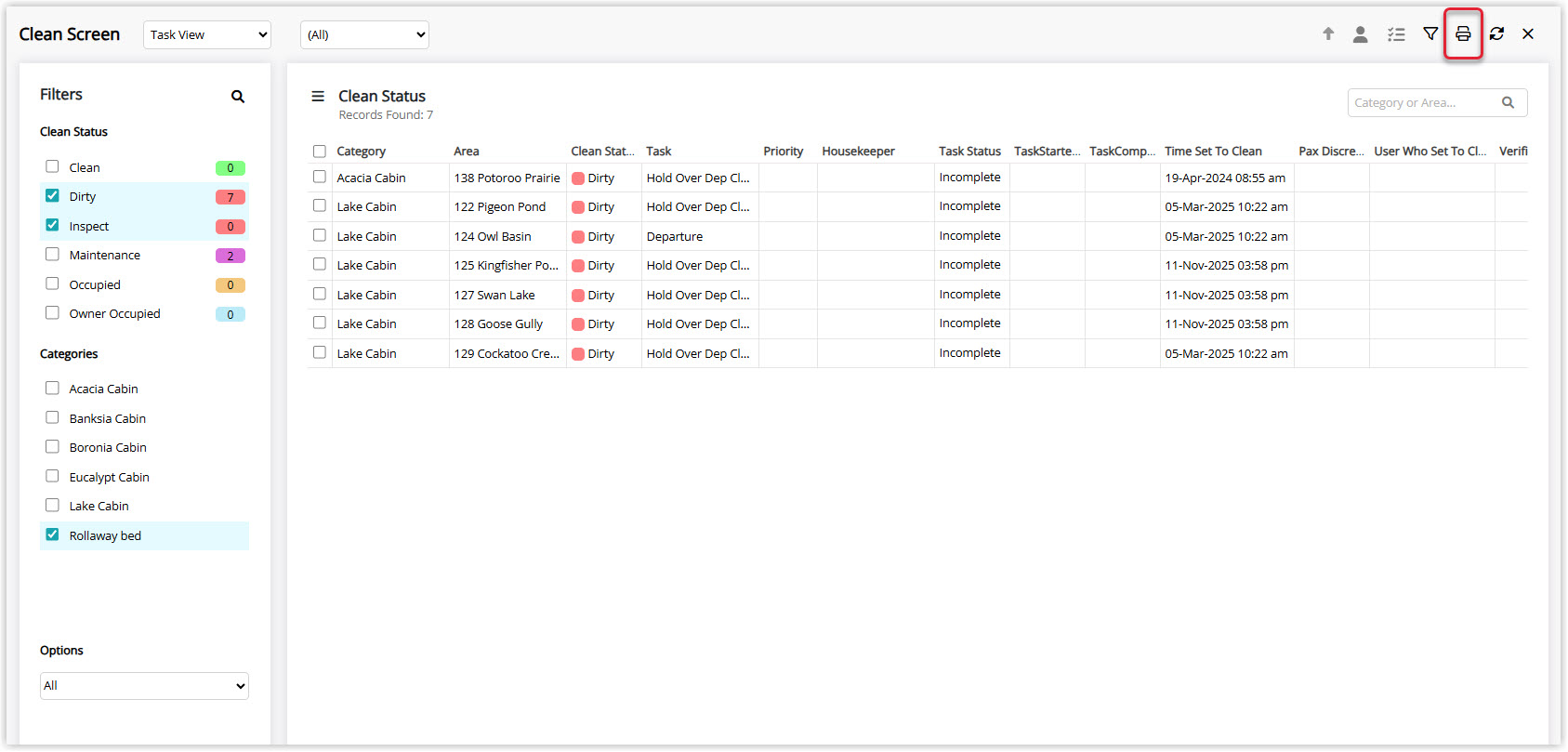Click the 128 Goose Gully area cell
The height and width of the screenshot is (752, 1568).
point(507,323)
